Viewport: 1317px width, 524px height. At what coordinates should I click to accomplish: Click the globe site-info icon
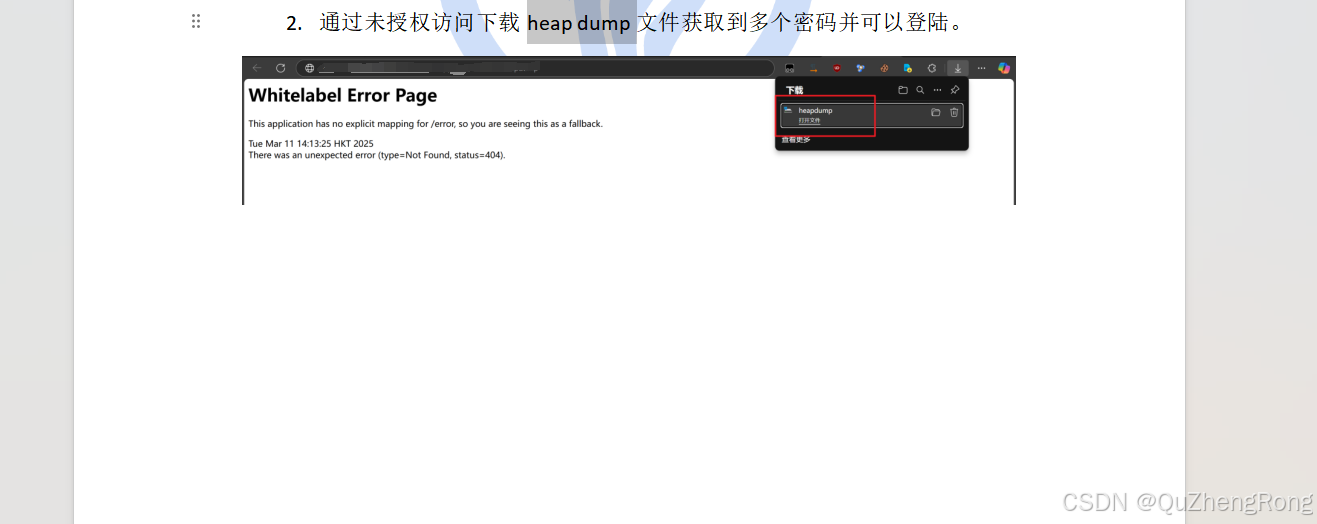(310, 68)
